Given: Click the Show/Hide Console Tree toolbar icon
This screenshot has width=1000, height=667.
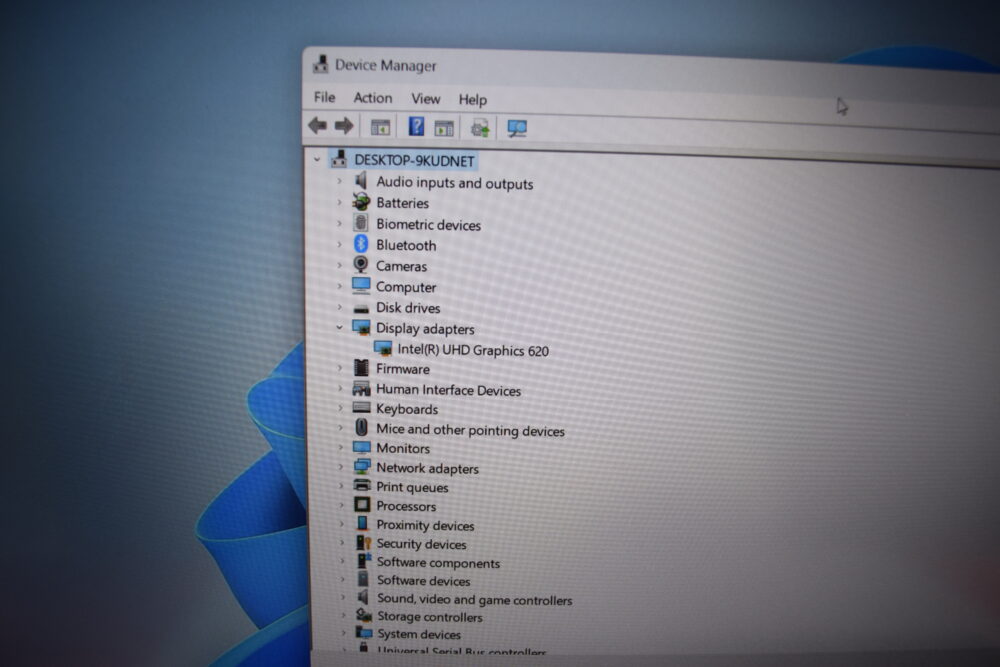Looking at the screenshot, I should click(x=380, y=128).
